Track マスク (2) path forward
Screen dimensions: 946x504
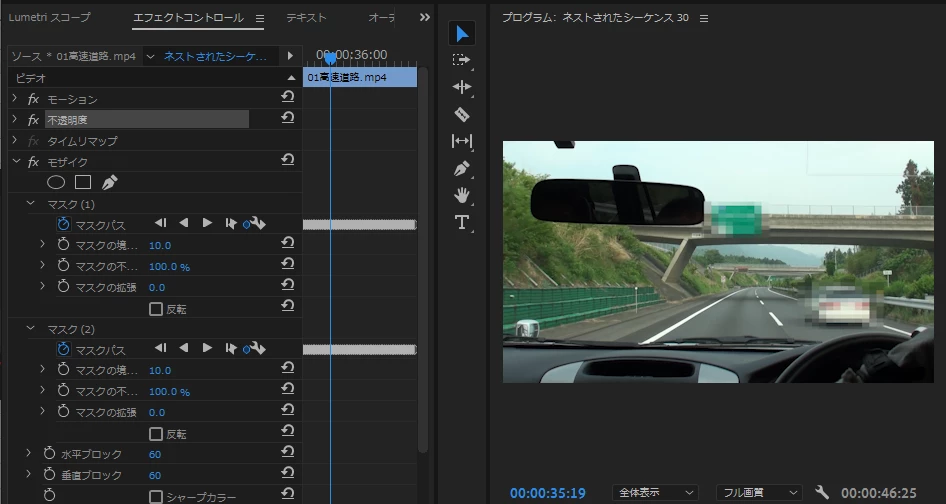(207, 348)
